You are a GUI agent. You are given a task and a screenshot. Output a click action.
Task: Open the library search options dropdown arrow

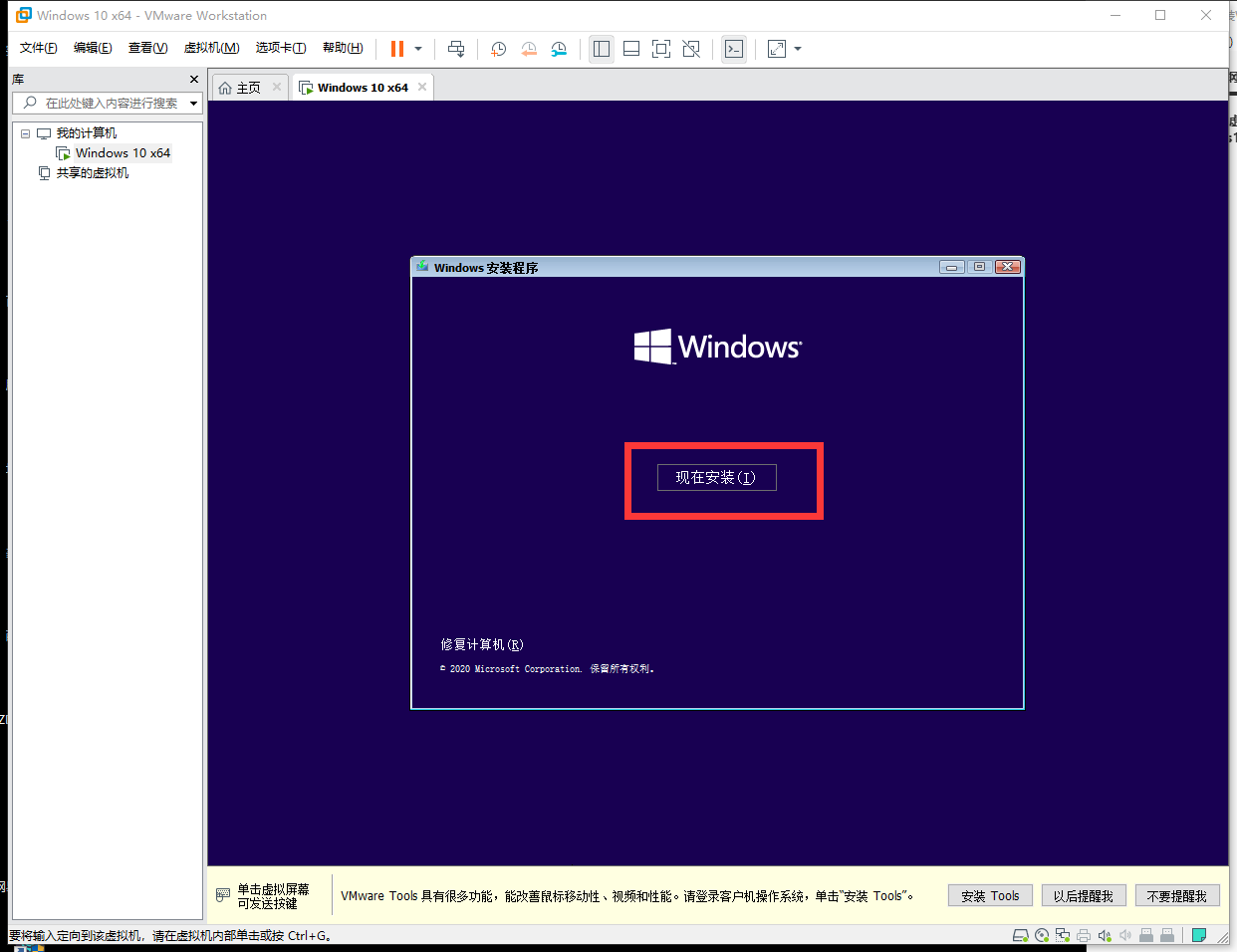(194, 103)
